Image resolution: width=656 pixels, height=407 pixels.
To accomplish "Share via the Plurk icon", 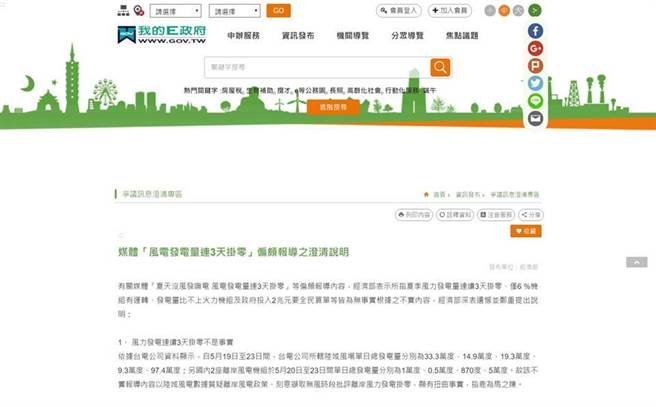I will [x=535, y=66].
